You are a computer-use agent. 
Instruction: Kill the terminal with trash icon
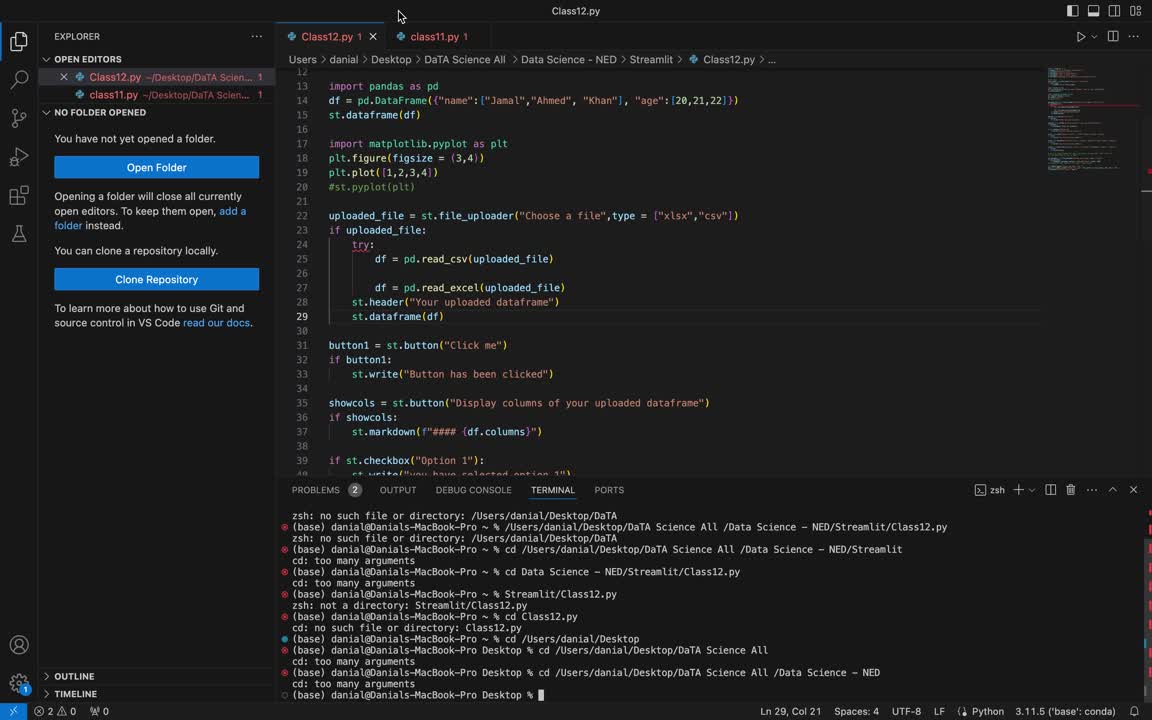[1071, 489]
